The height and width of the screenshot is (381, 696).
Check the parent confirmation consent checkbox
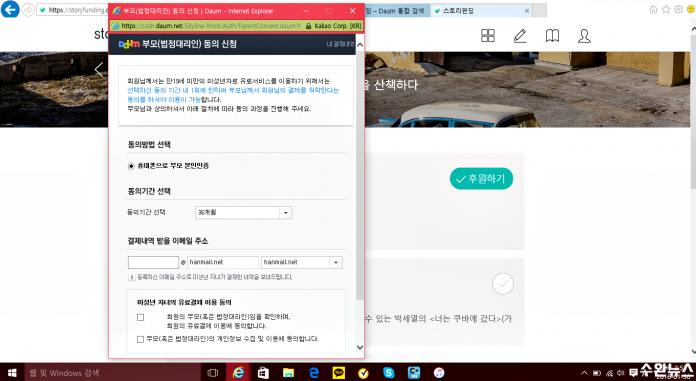(x=141, y=318)
